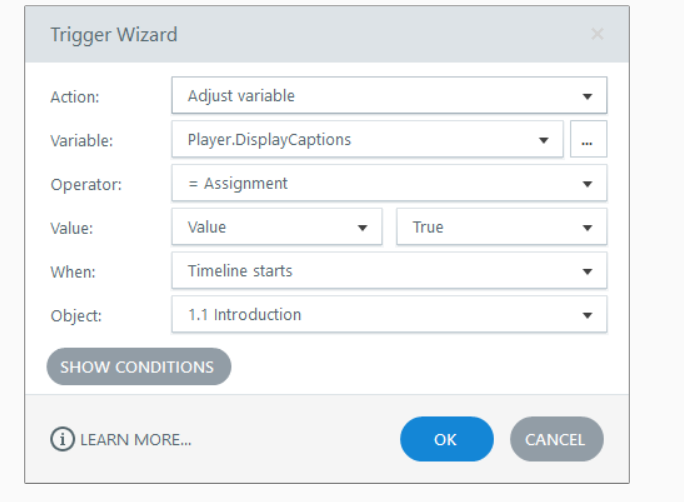The height and width of the screenshot is (502, 684).
Task: Open the LEARN MORE... link
Action: click(x=136, y=440)
